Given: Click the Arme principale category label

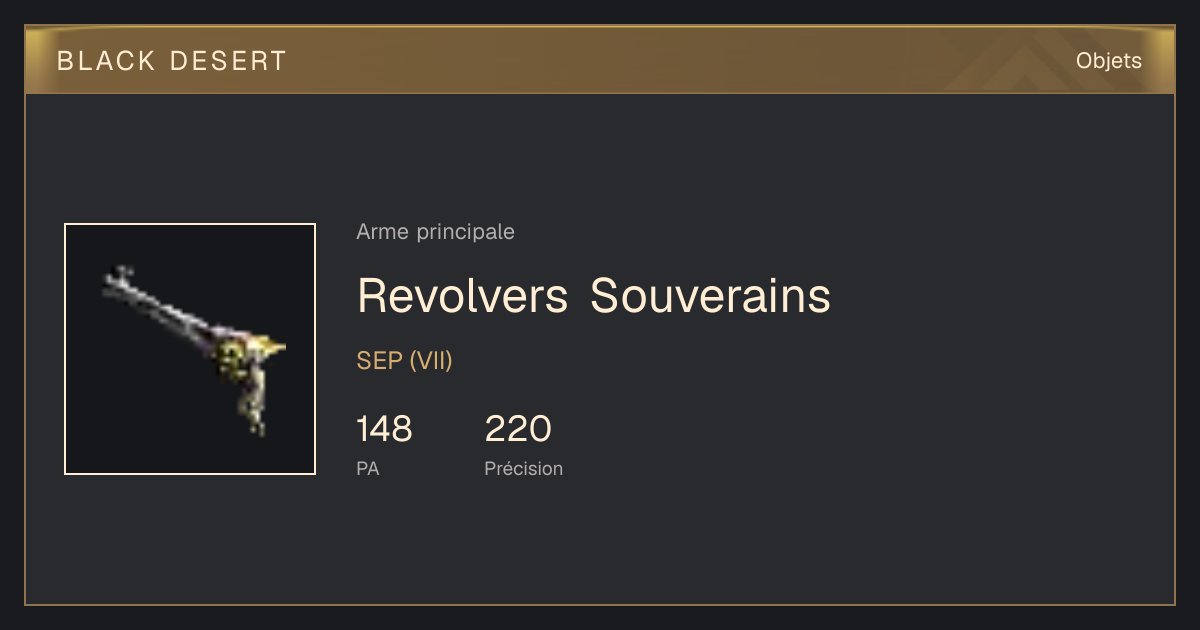Looking at the screenshot, I should [435, 233].
